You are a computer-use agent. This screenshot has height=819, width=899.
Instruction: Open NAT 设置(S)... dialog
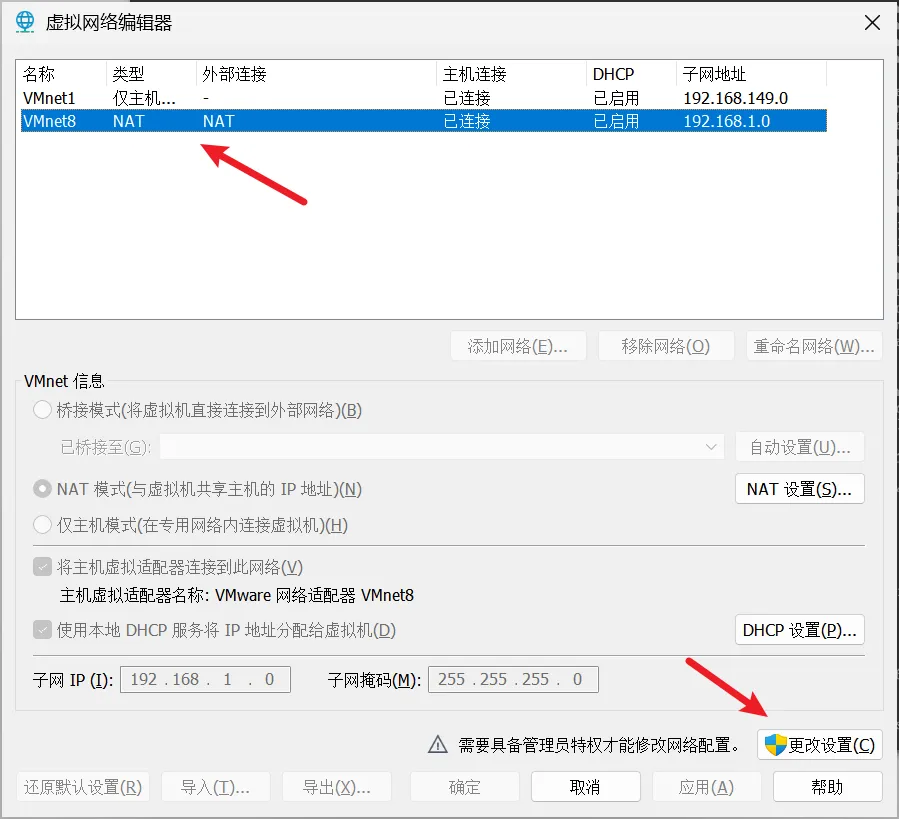click(x=800, y=489)
